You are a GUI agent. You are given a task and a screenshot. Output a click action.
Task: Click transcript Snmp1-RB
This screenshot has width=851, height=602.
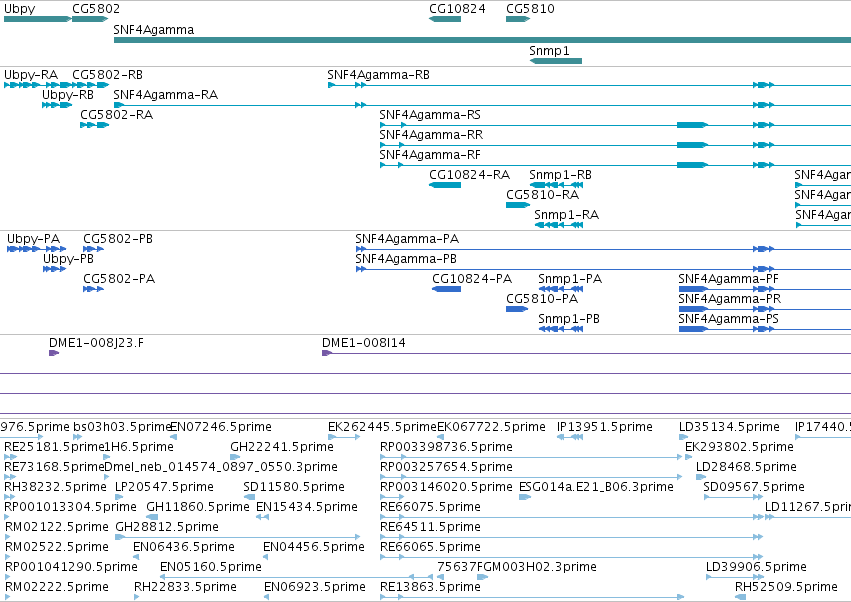coord(560,175)
